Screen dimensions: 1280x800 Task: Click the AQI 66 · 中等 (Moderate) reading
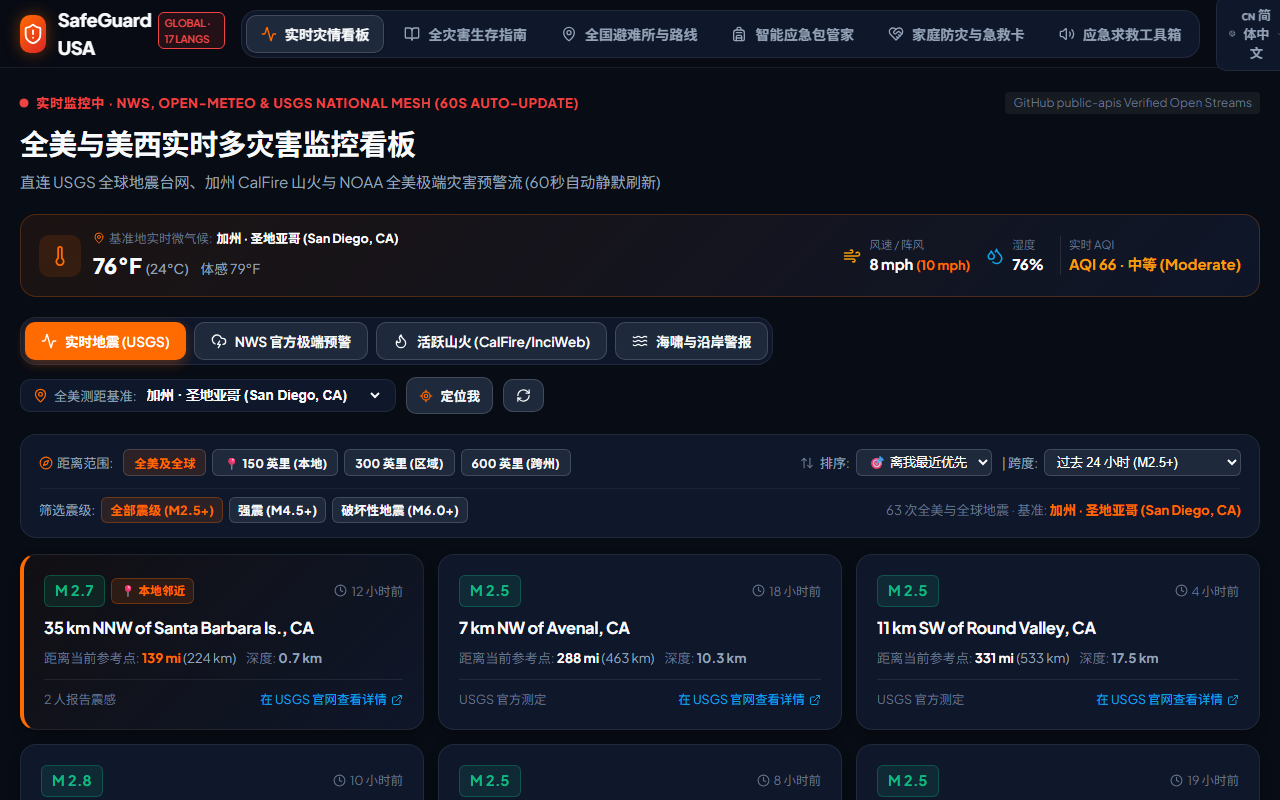pos(1155,265)
